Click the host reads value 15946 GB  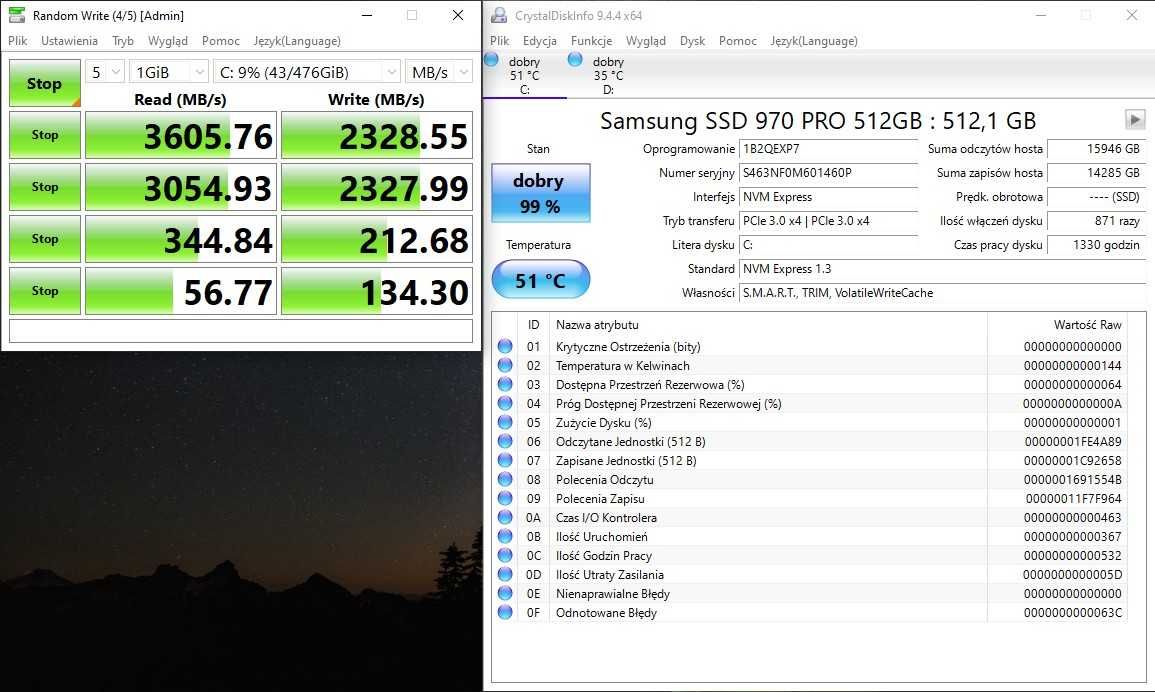[1096, 149]
